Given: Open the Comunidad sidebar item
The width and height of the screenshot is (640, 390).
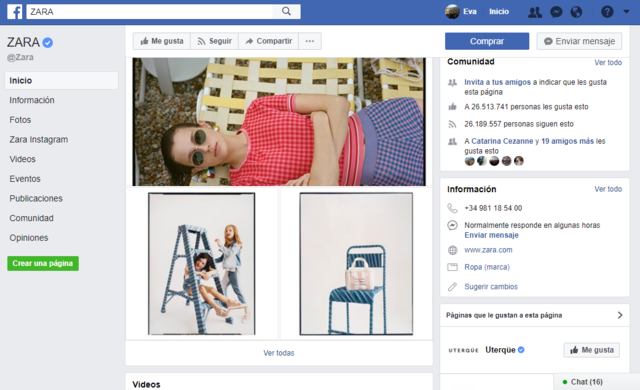Looking at the screenshot, I should 31,218.
